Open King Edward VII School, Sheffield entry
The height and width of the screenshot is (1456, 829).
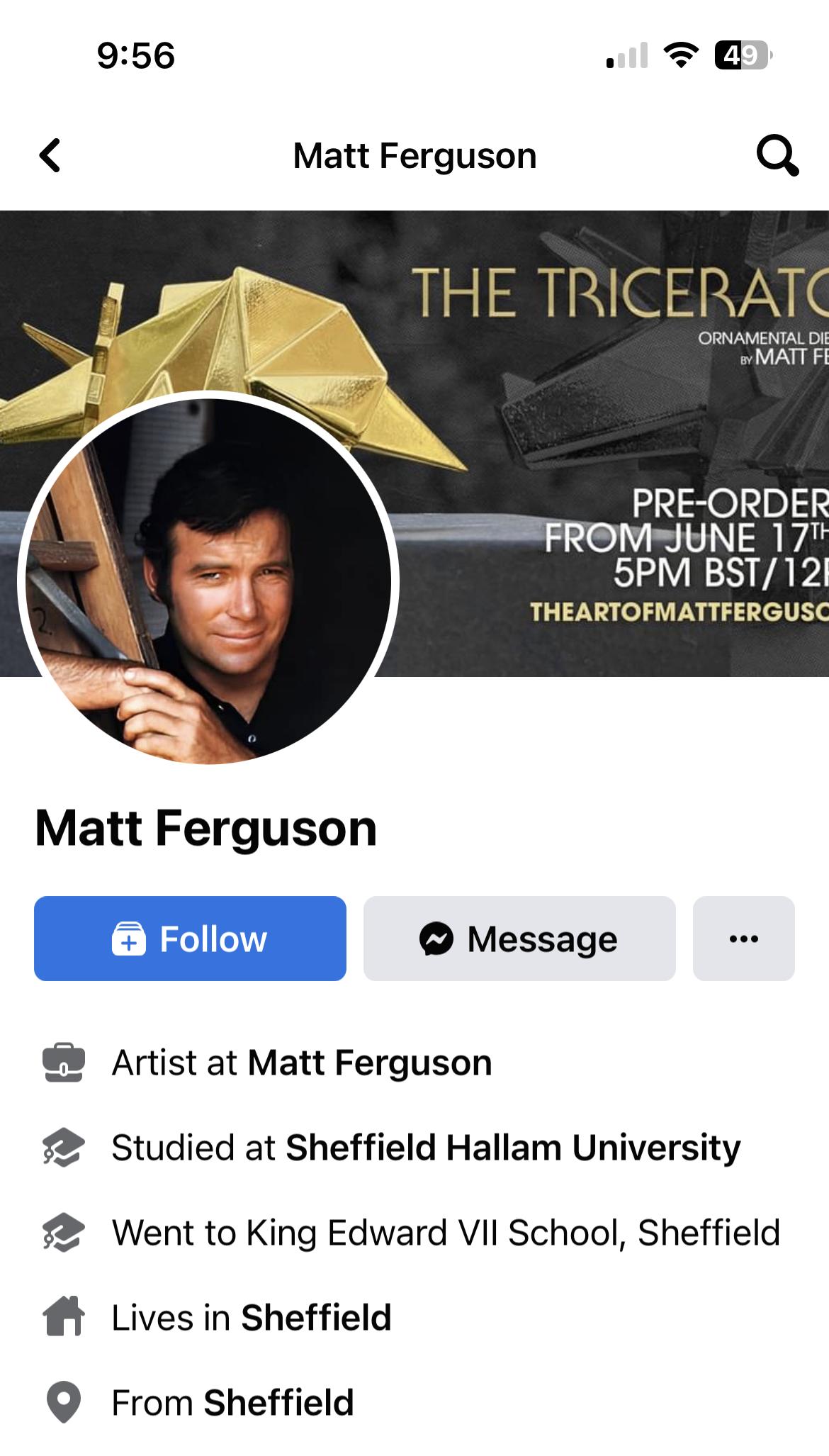(446, 1232)
